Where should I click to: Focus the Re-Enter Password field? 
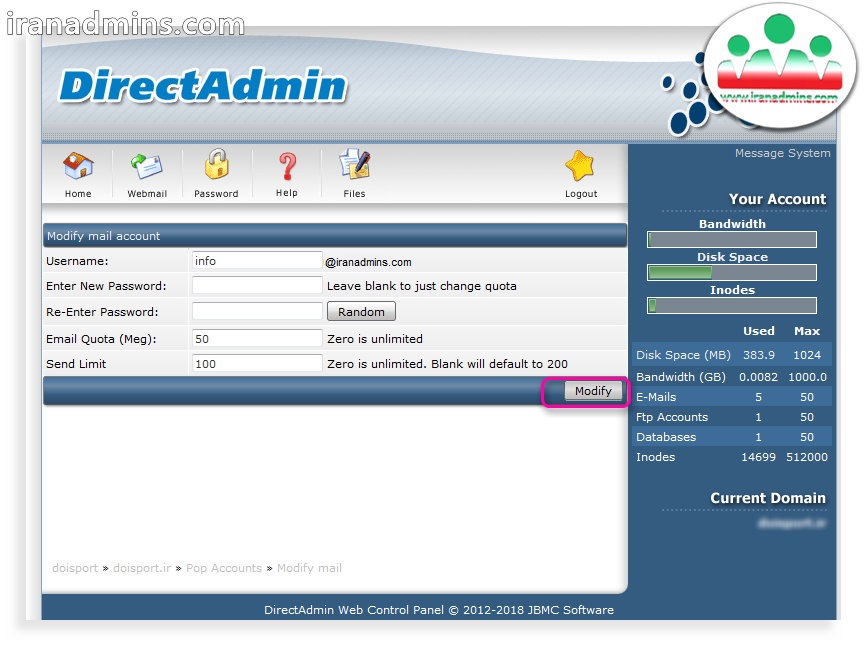(257, 311)
